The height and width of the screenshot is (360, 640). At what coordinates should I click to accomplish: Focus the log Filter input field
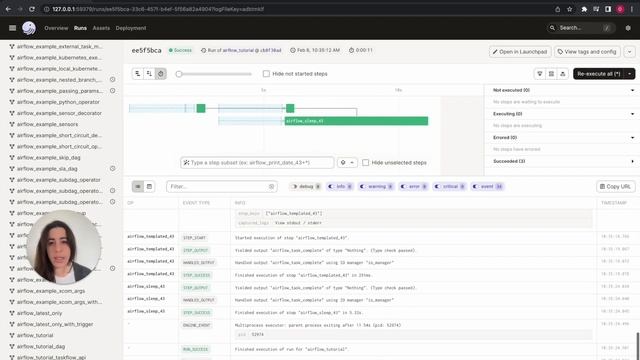tap(222, 187)
